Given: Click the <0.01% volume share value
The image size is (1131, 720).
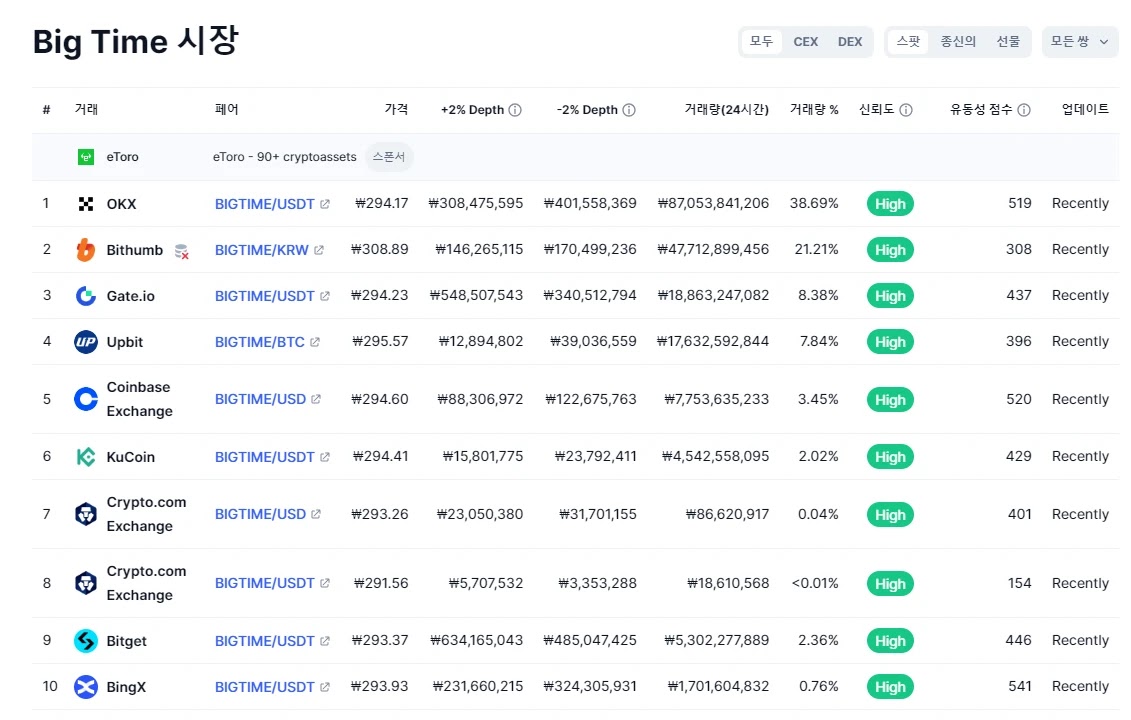Looking at the screenshot, I should click(x=815, y=583).
